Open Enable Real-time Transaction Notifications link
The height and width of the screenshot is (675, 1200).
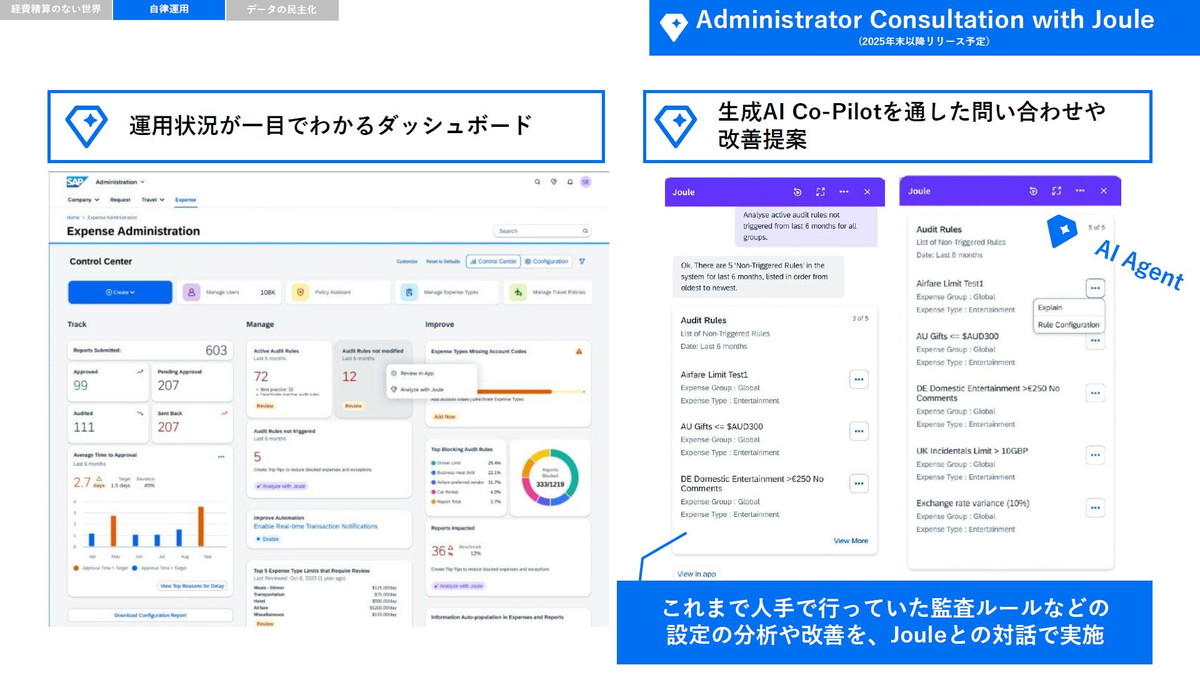[x=316, y=526]
